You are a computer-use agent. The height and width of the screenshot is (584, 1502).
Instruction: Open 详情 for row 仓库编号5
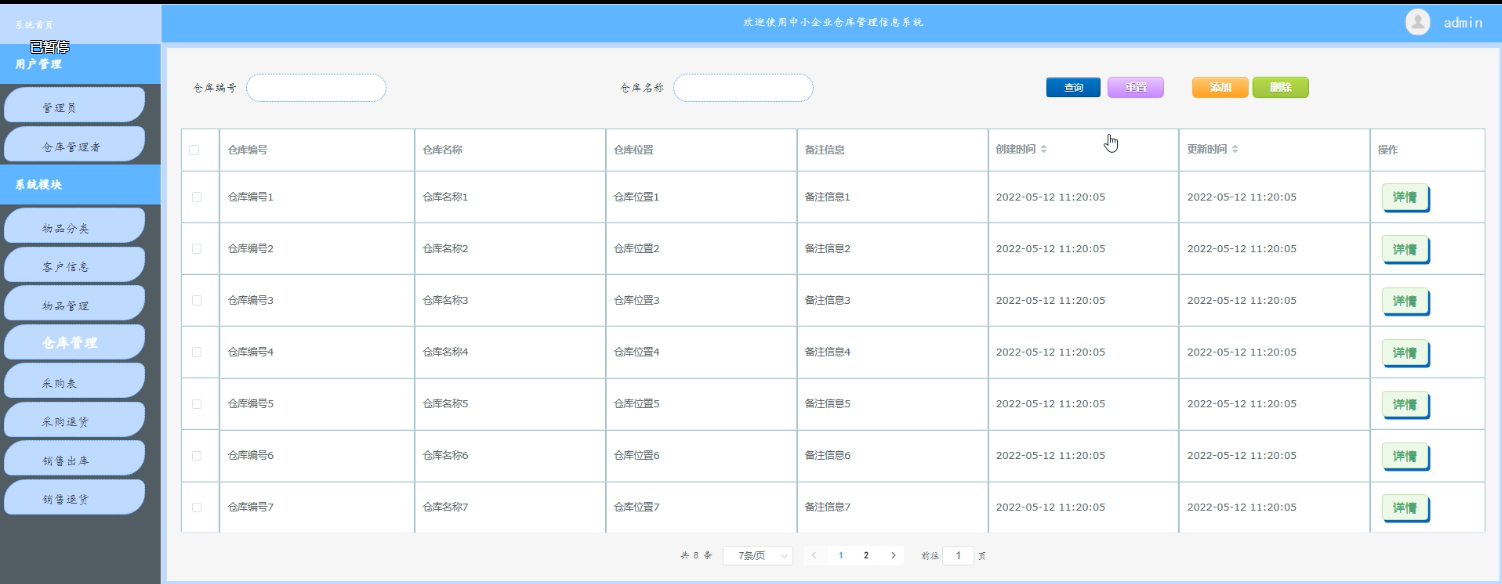pyautogui.click(x=1405, y=405)
